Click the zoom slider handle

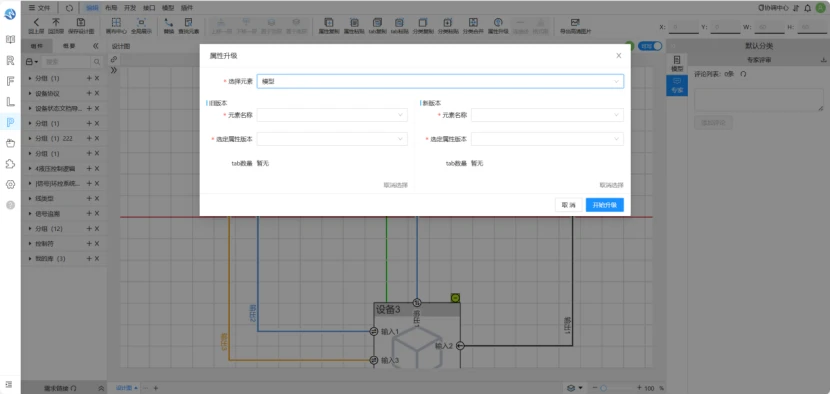tap(603, 388)
